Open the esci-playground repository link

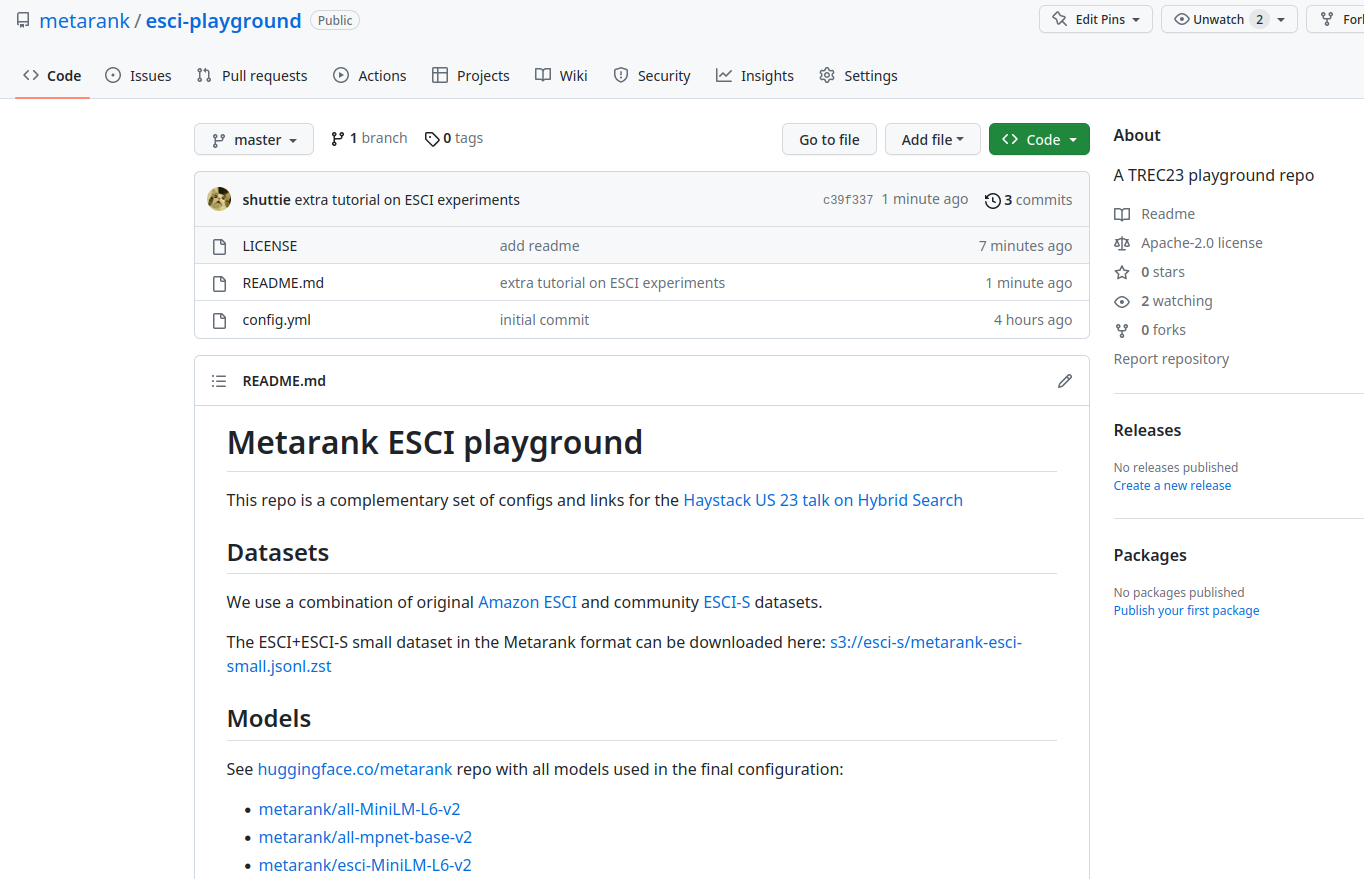point(224,20)
